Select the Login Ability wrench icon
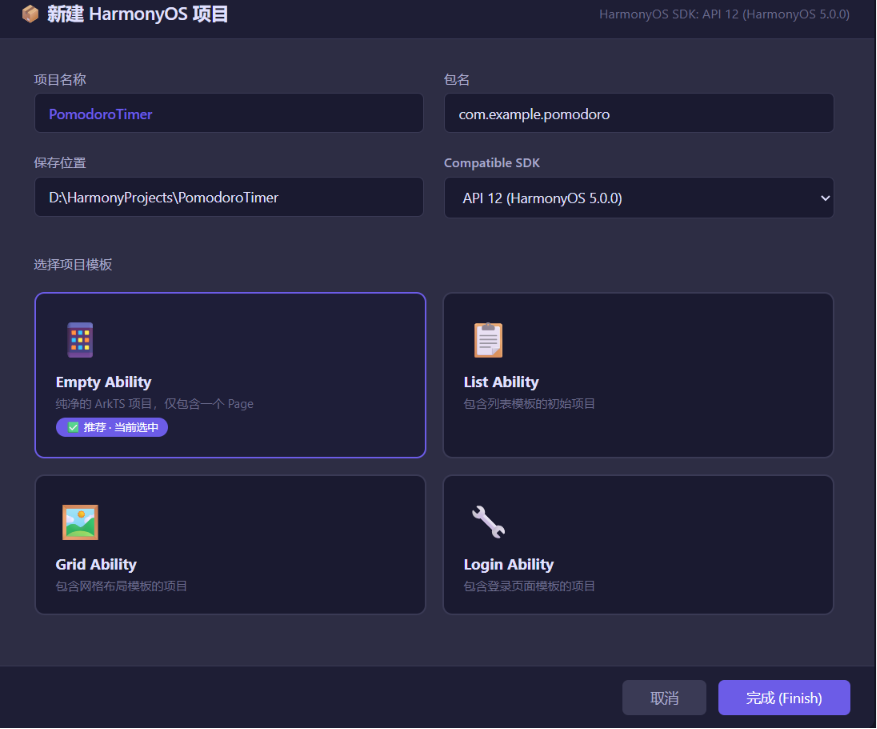 (x=488, y=522)
